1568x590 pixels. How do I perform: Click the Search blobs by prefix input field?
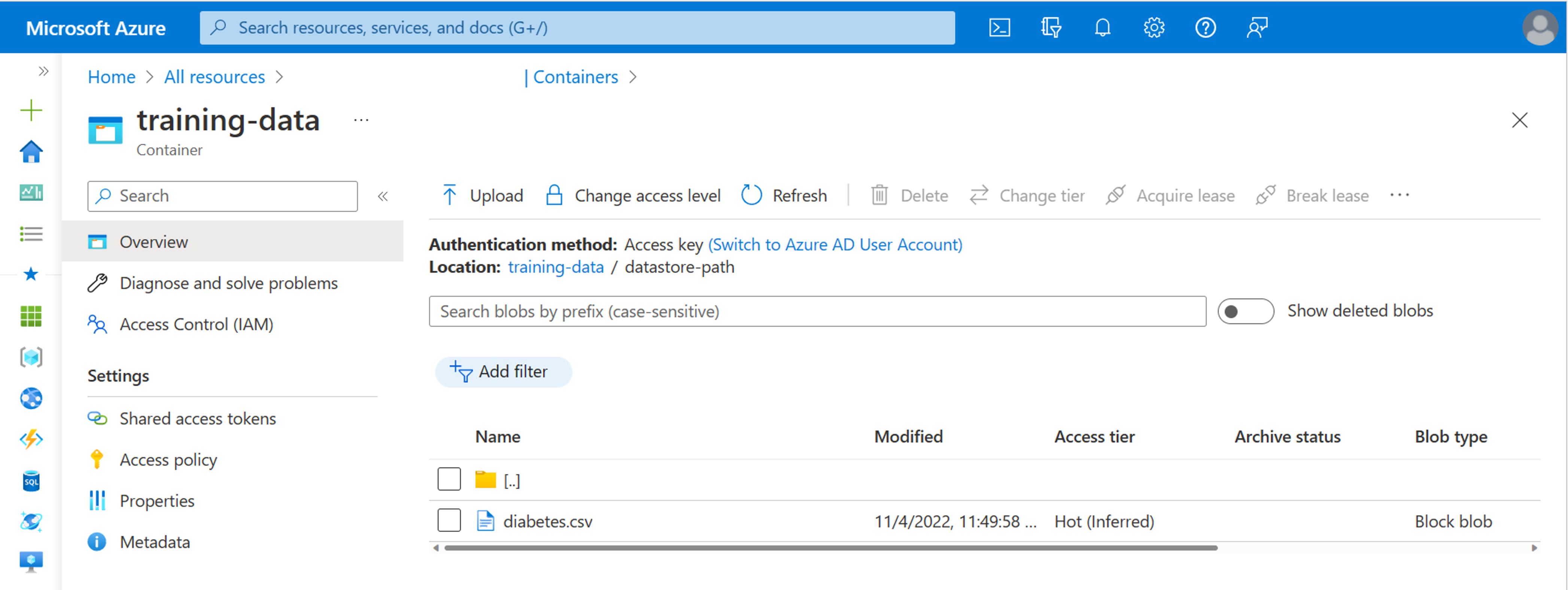click(x=819, y=311)
